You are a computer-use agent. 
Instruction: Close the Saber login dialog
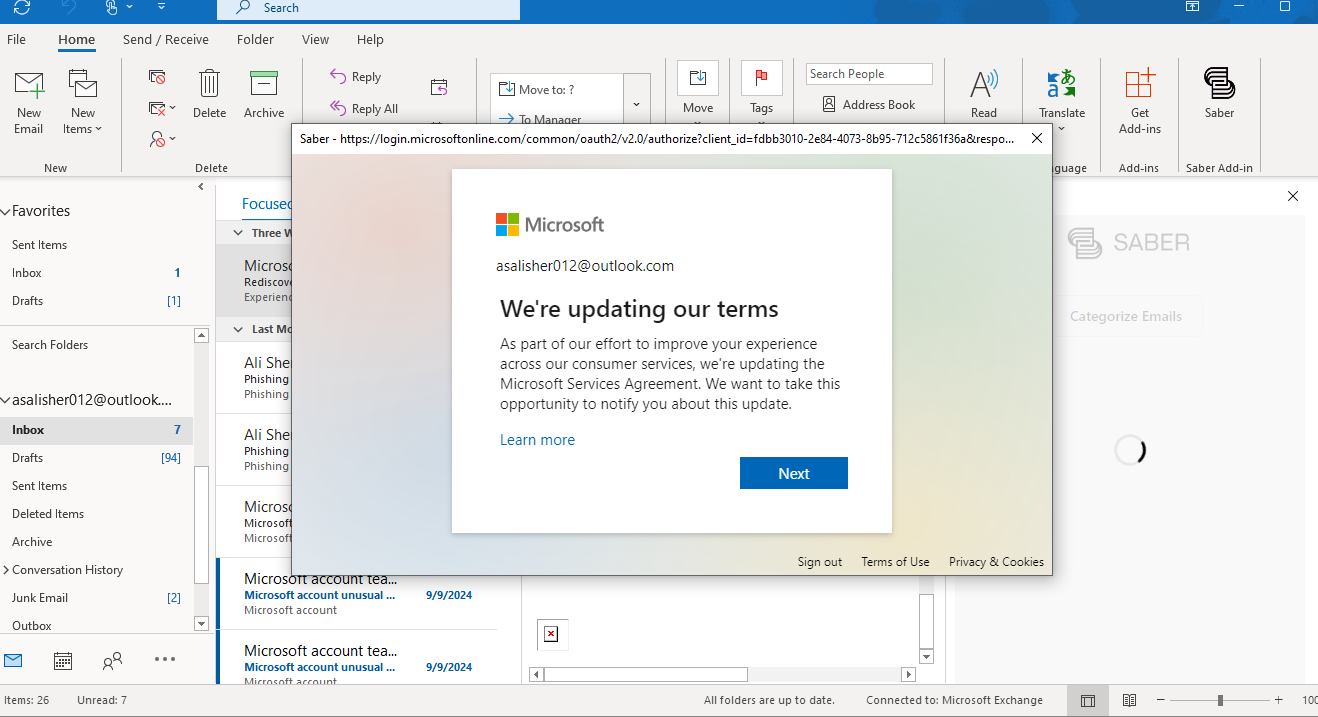click(x=1036, y=138)
